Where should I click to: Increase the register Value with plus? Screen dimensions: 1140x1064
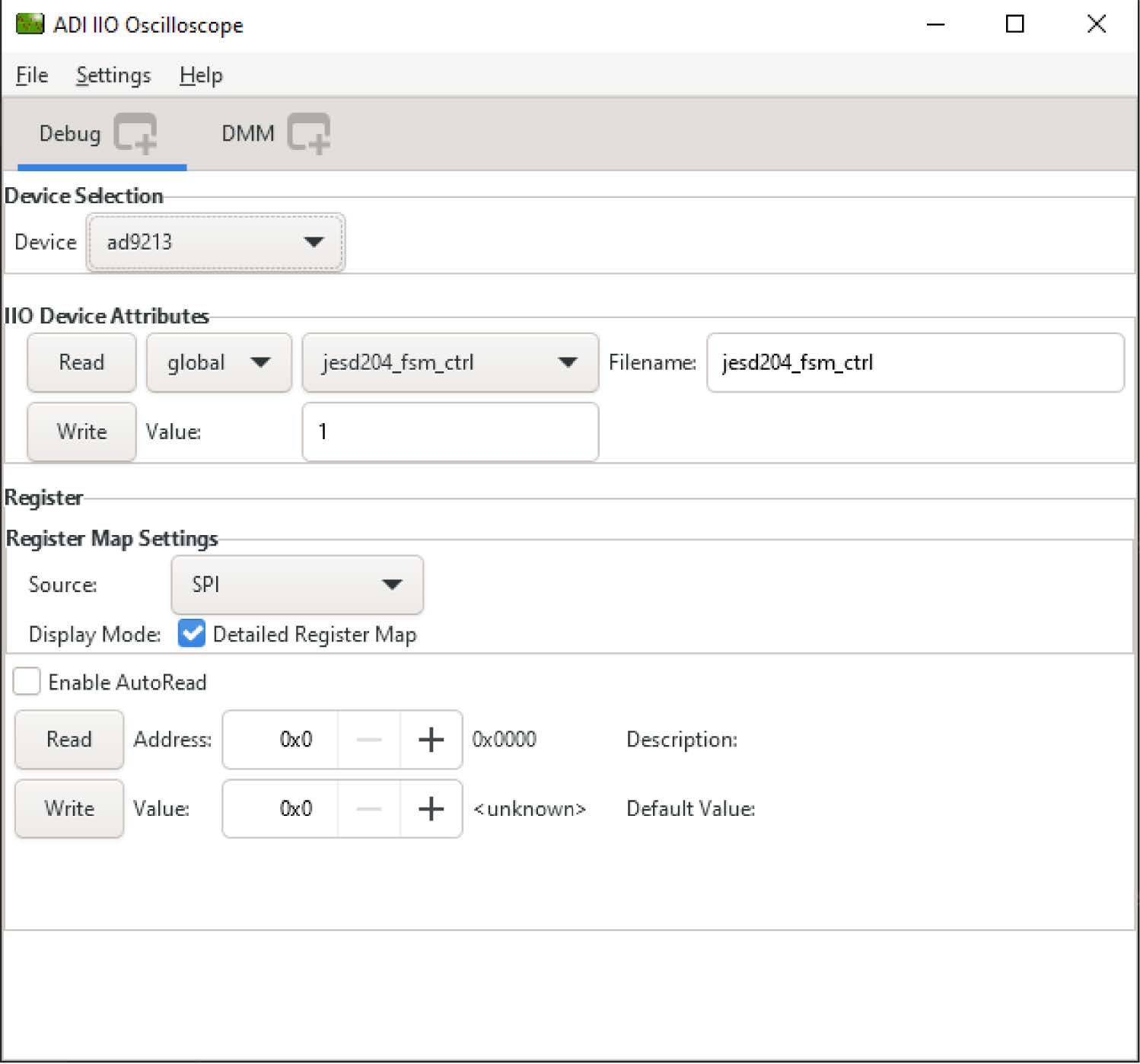click(x=431, y=808)
